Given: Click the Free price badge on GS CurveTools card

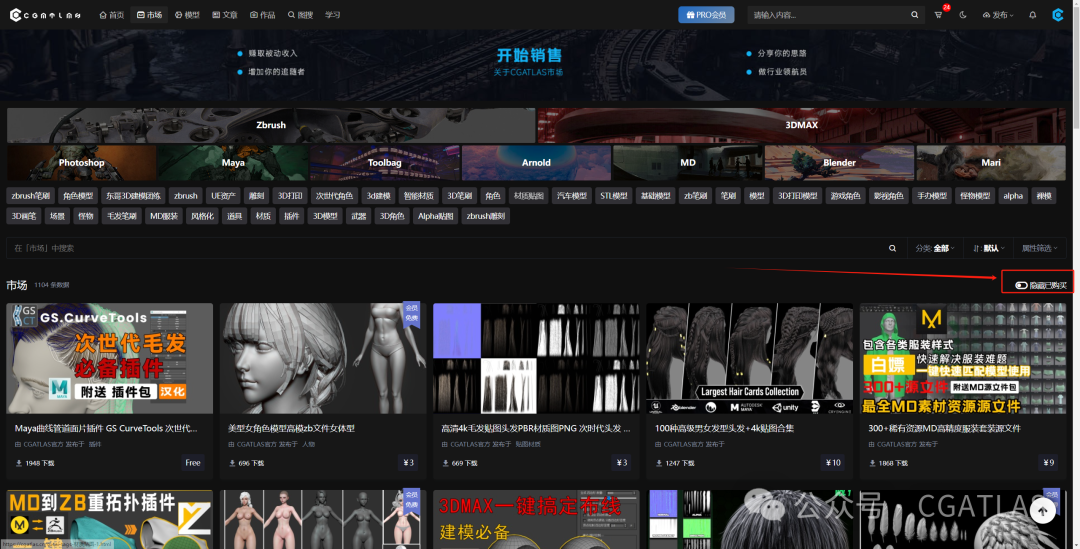Looking at the screenshot, I should click(x=193, y=463).
